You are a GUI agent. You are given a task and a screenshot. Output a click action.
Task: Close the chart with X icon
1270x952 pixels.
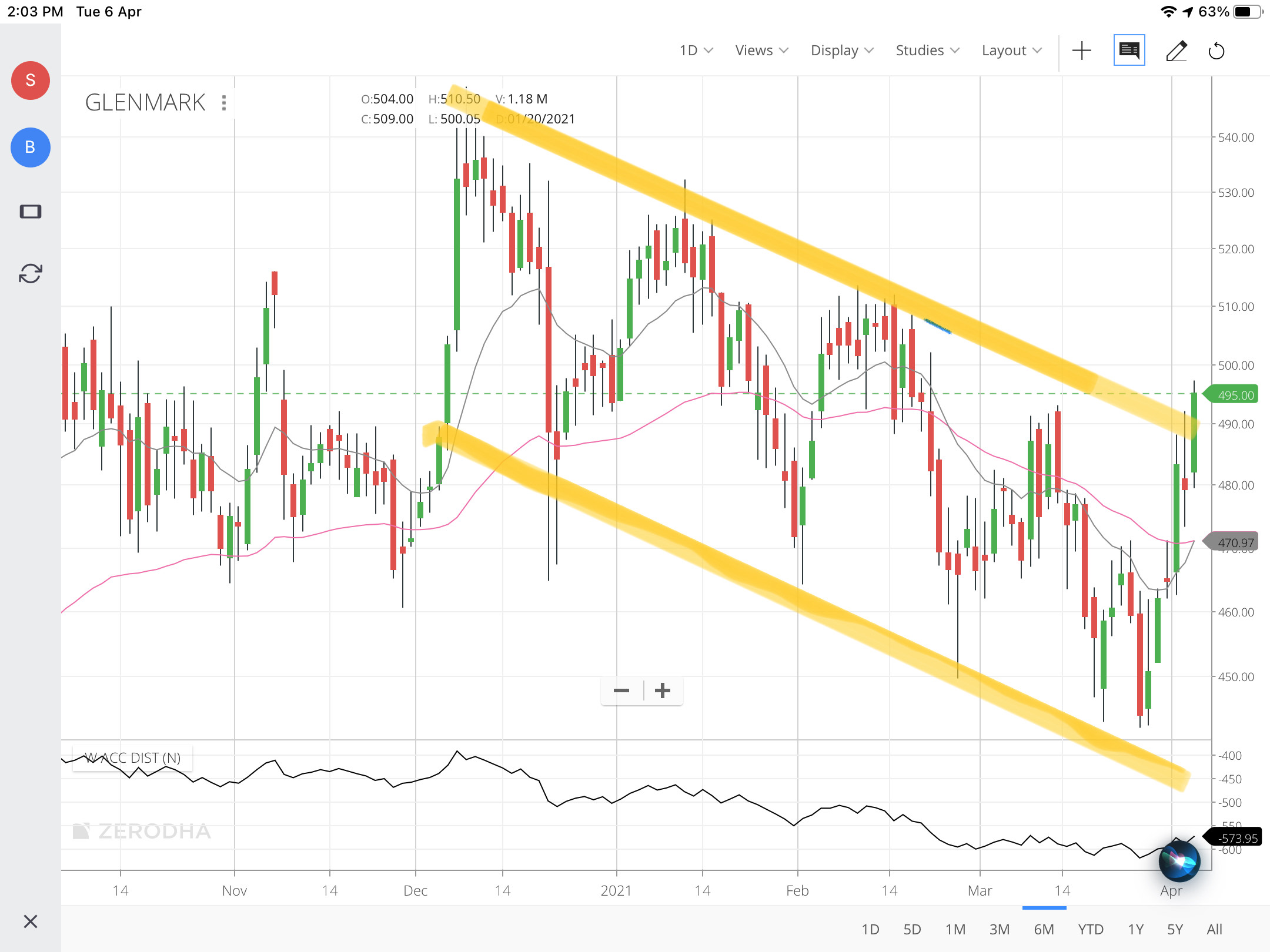click(x=31, y=921)
